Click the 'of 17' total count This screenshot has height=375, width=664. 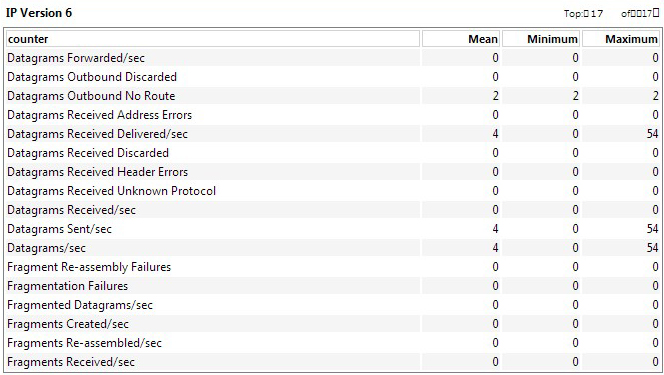click(640, 14)
